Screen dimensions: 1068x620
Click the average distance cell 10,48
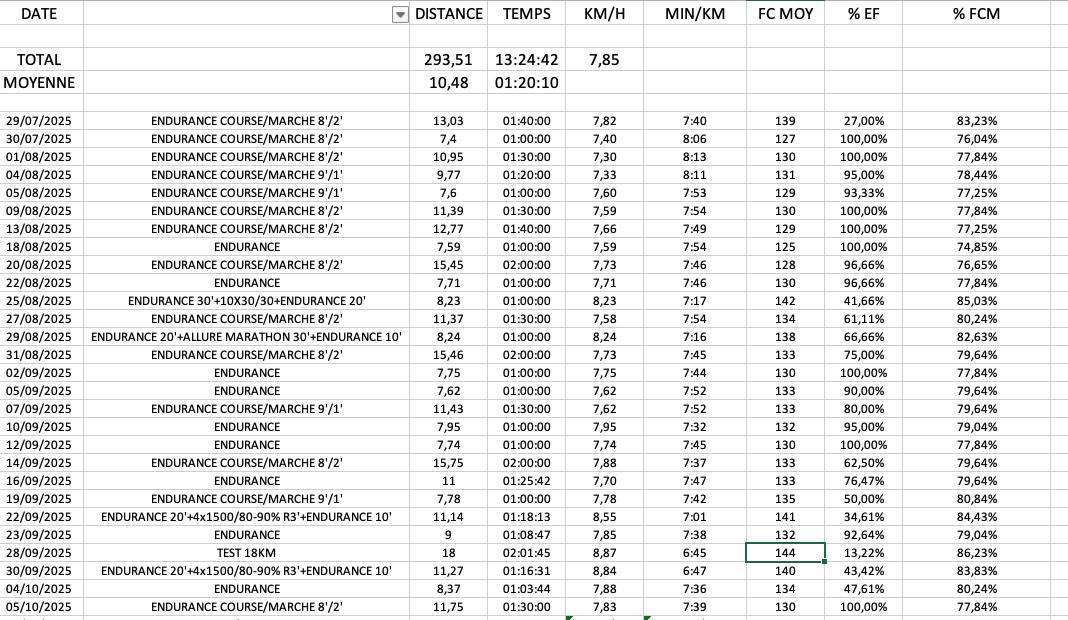pyautogui.click(x=449, y=83)
